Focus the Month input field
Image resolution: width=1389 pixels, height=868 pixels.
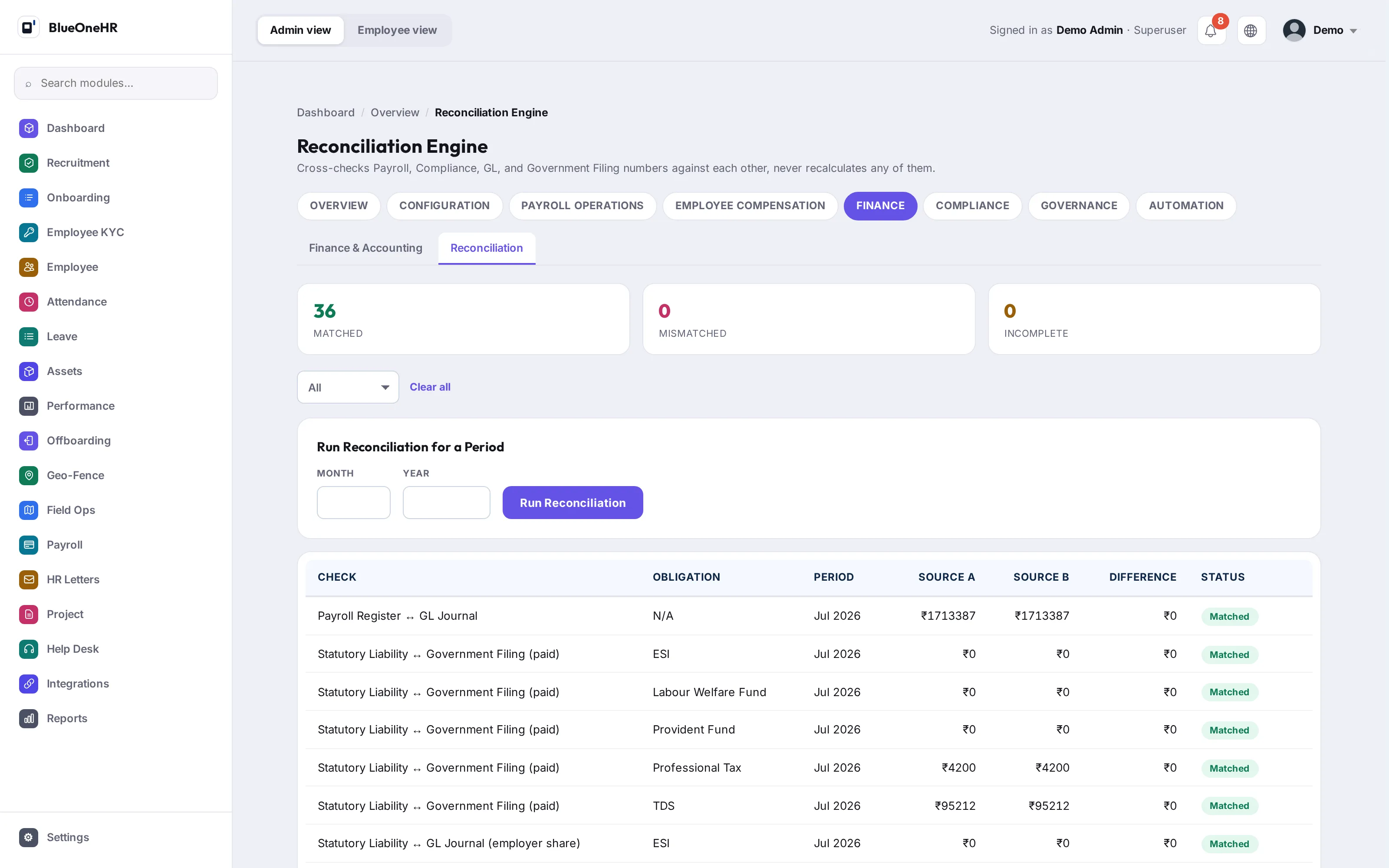coord(354,503)
